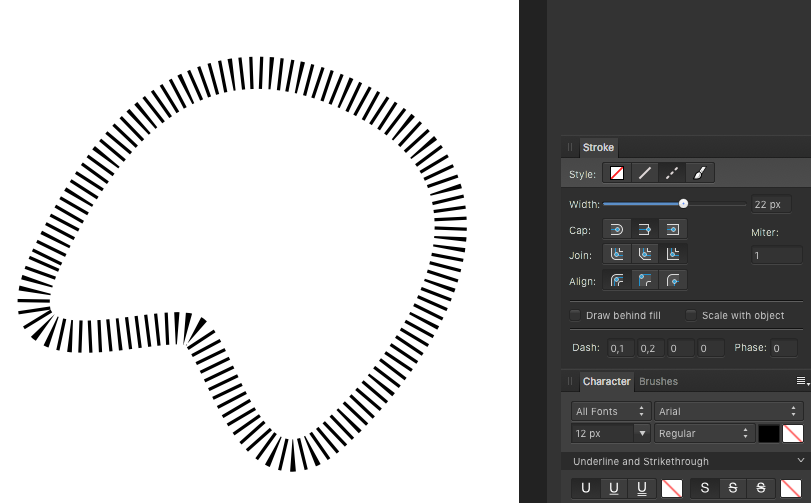Open the Character panel options menu icon
The image size is (811, 503).
802,381
